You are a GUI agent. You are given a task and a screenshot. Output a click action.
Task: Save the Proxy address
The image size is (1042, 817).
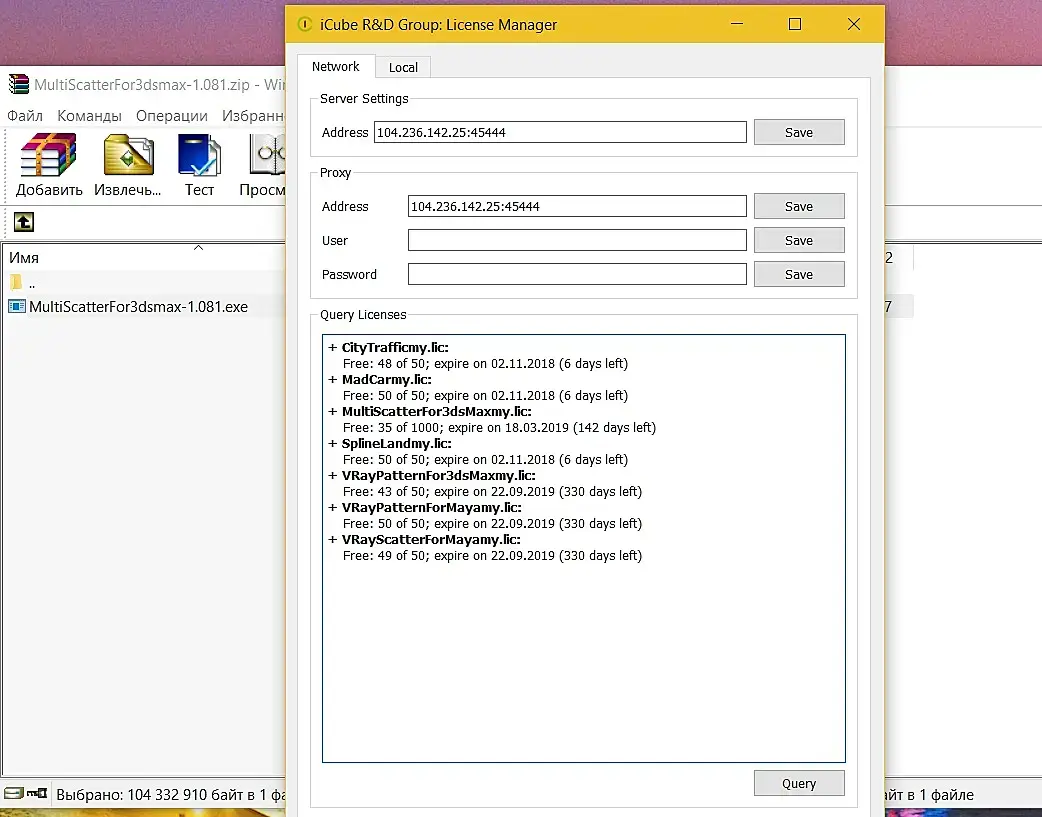pyautogui.click(x=799, y=206)
